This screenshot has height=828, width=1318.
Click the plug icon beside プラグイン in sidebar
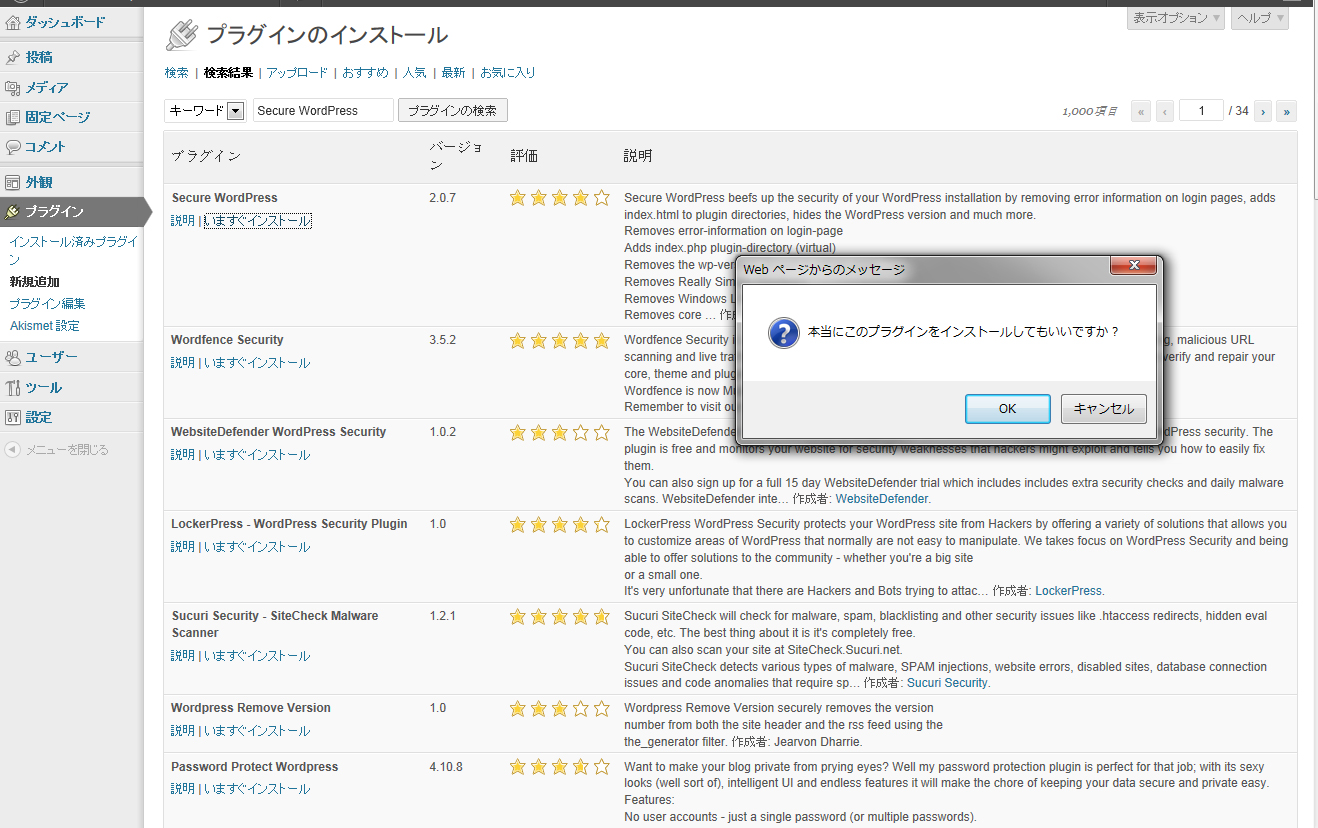click(13, 211)
